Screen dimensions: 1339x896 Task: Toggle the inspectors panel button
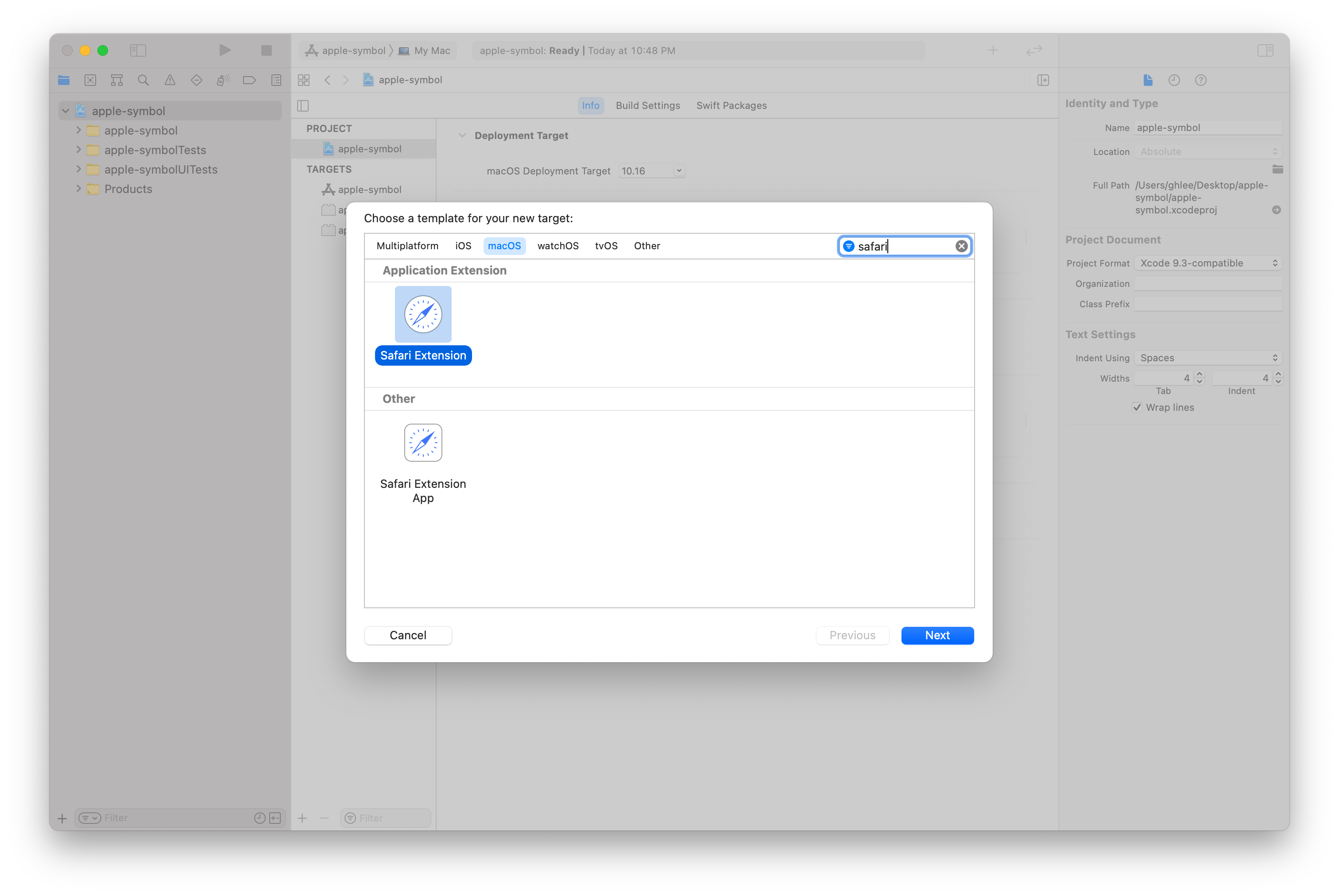(x=1265, y=50)
